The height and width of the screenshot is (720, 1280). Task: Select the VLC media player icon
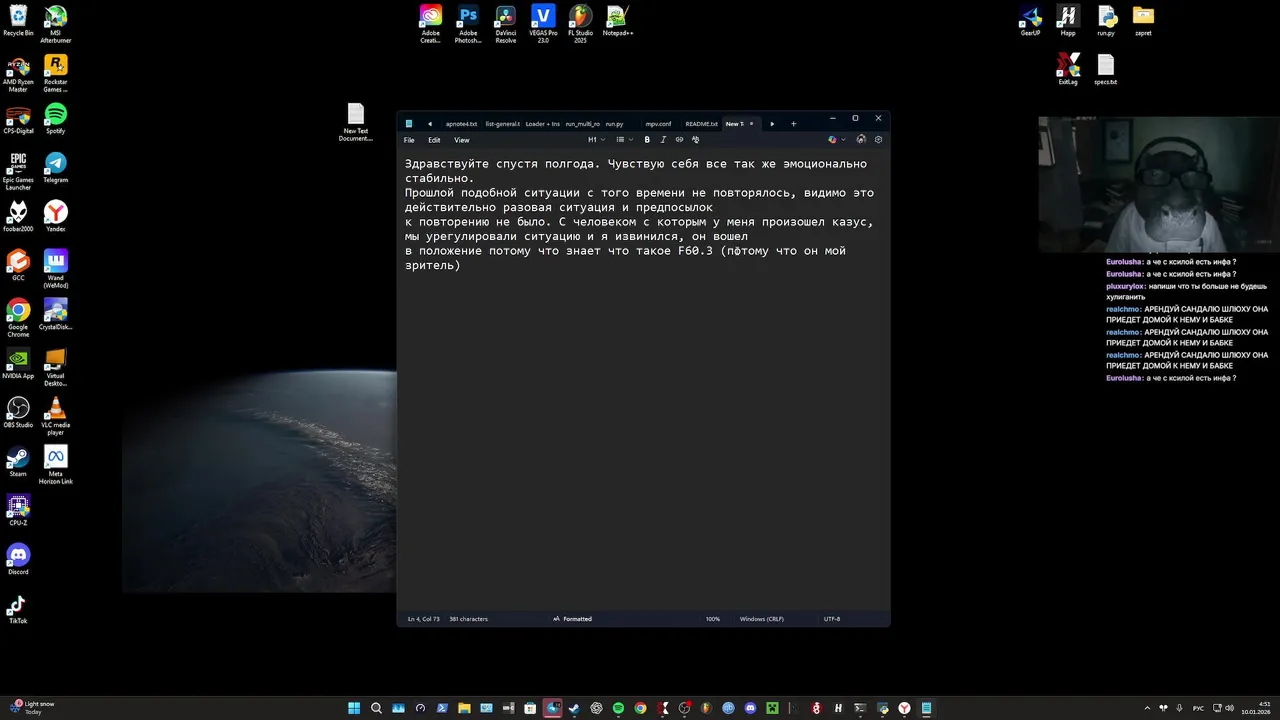(56, 416)
